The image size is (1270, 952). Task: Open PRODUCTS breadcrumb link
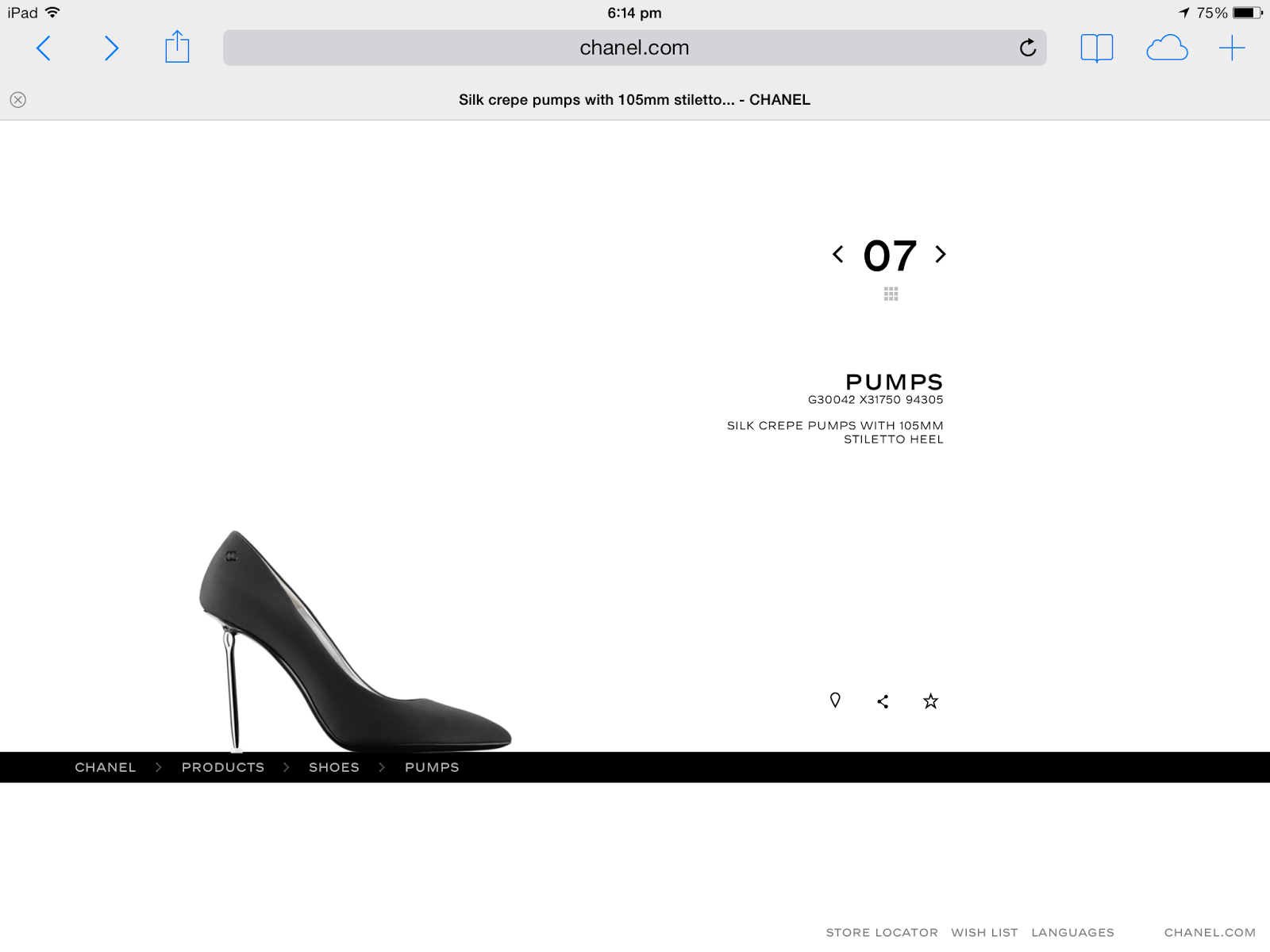point(223,768)
